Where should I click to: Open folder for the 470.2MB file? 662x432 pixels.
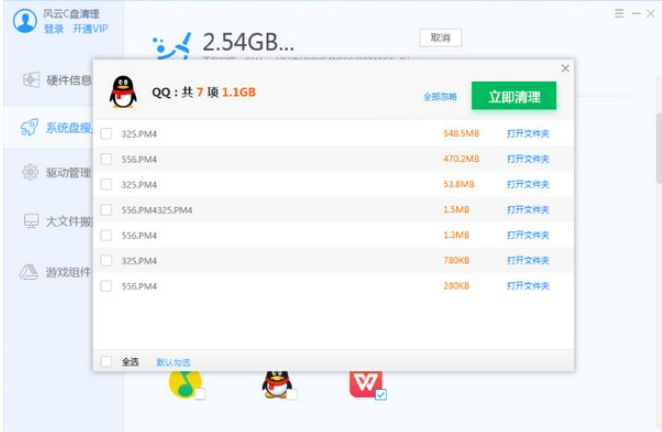528,159
